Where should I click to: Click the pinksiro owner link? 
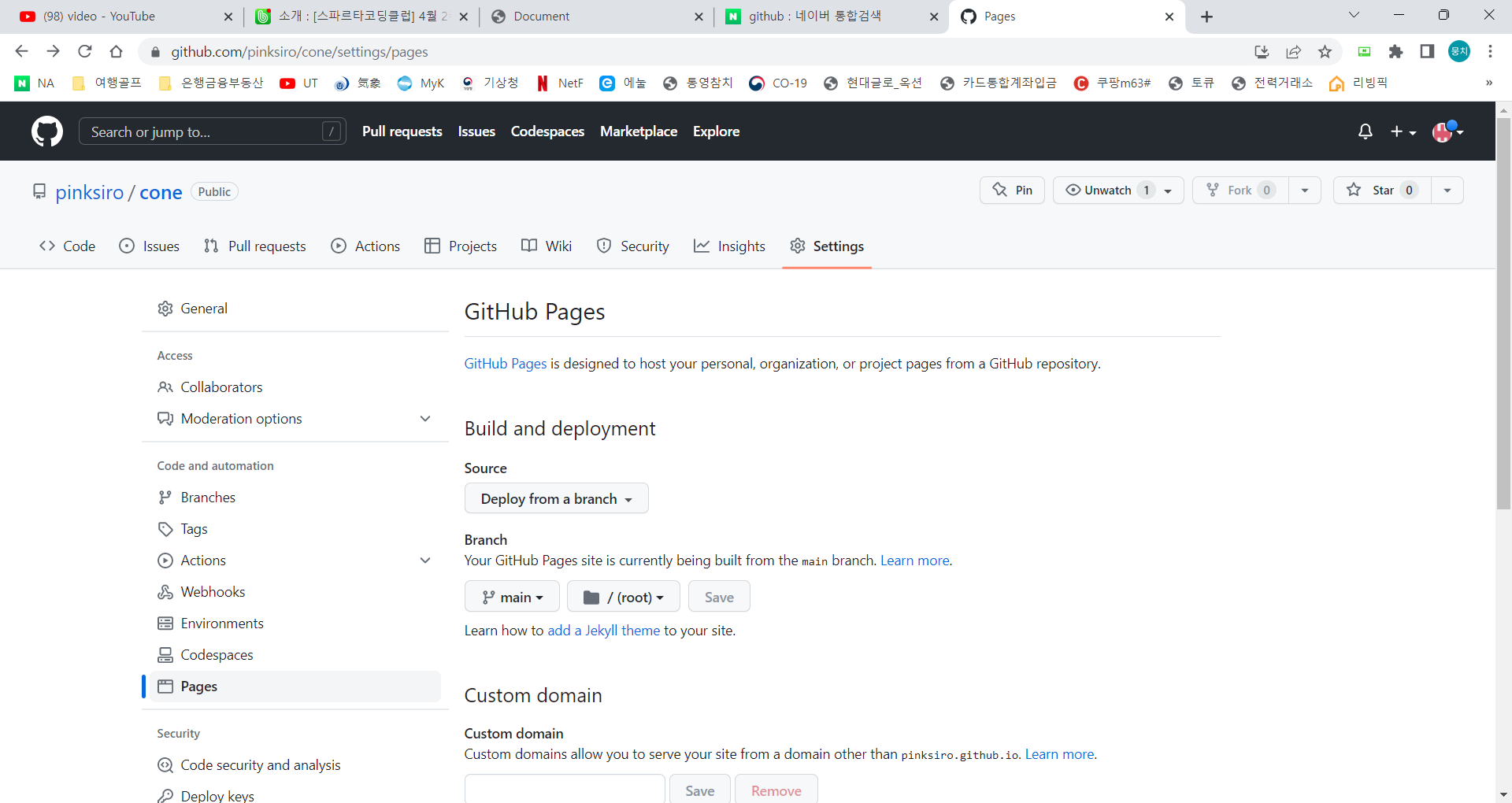(90, 192)
